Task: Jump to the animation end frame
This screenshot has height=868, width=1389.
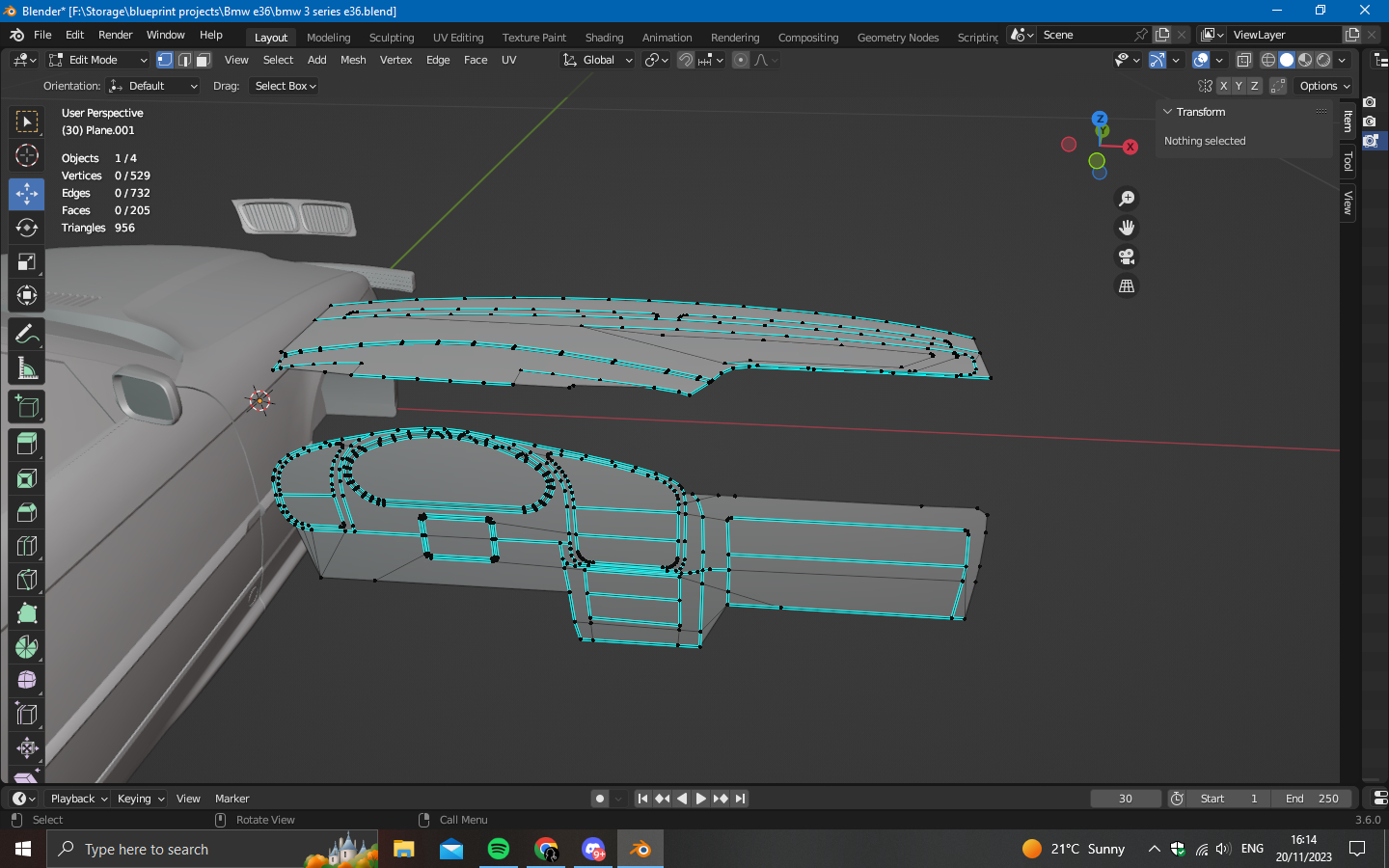Action: [740, 799]
